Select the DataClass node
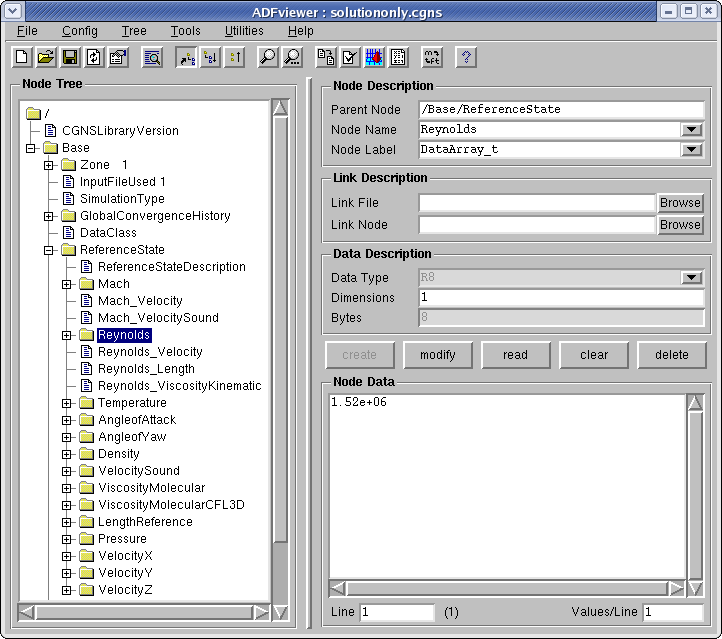The image size is (722, 639). [108, 233]
